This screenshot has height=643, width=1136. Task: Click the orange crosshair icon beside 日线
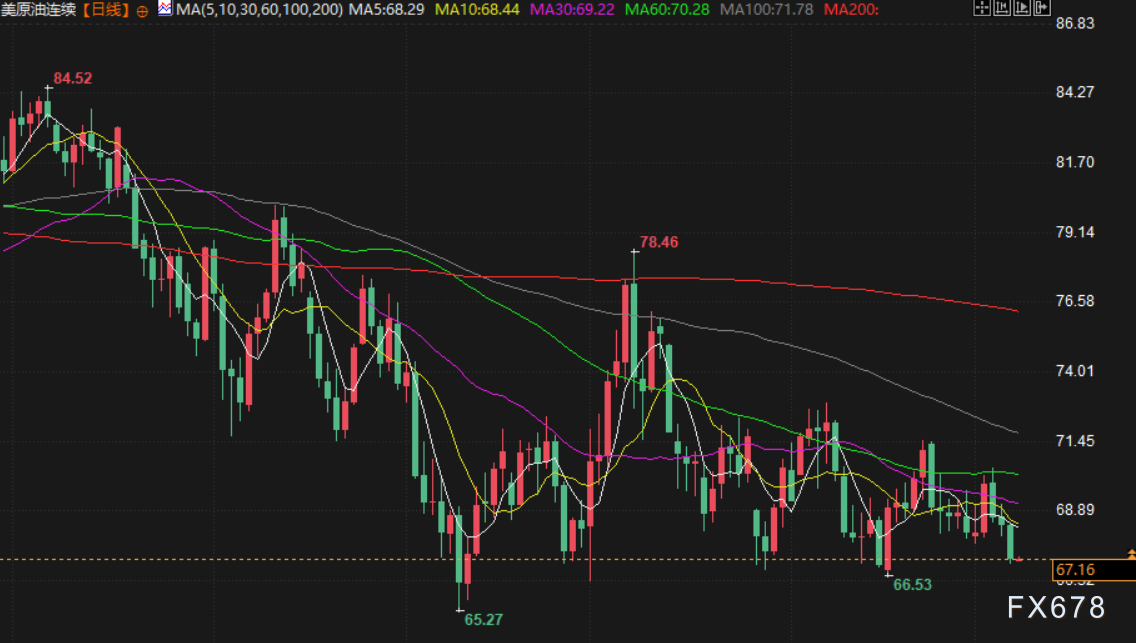[x=141, y=10]
